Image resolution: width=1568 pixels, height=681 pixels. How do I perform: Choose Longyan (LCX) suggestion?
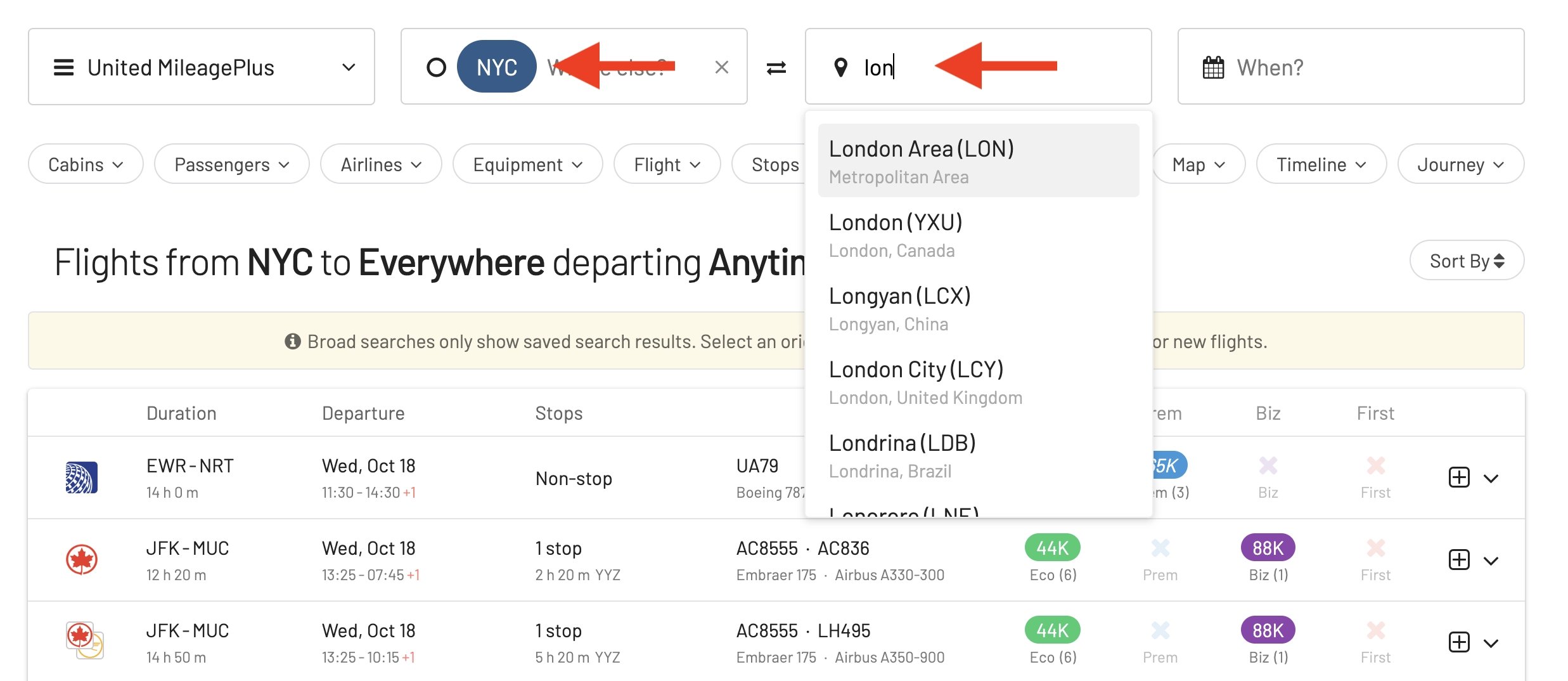coord(979,308)
